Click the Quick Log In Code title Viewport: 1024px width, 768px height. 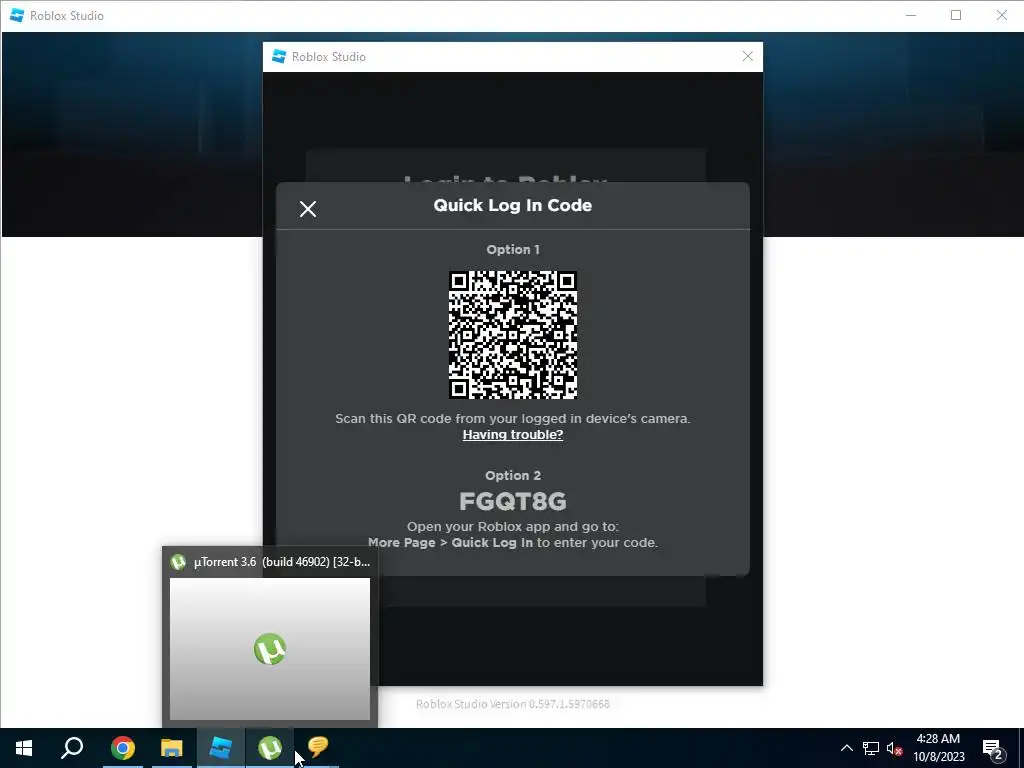coord(513,205)
